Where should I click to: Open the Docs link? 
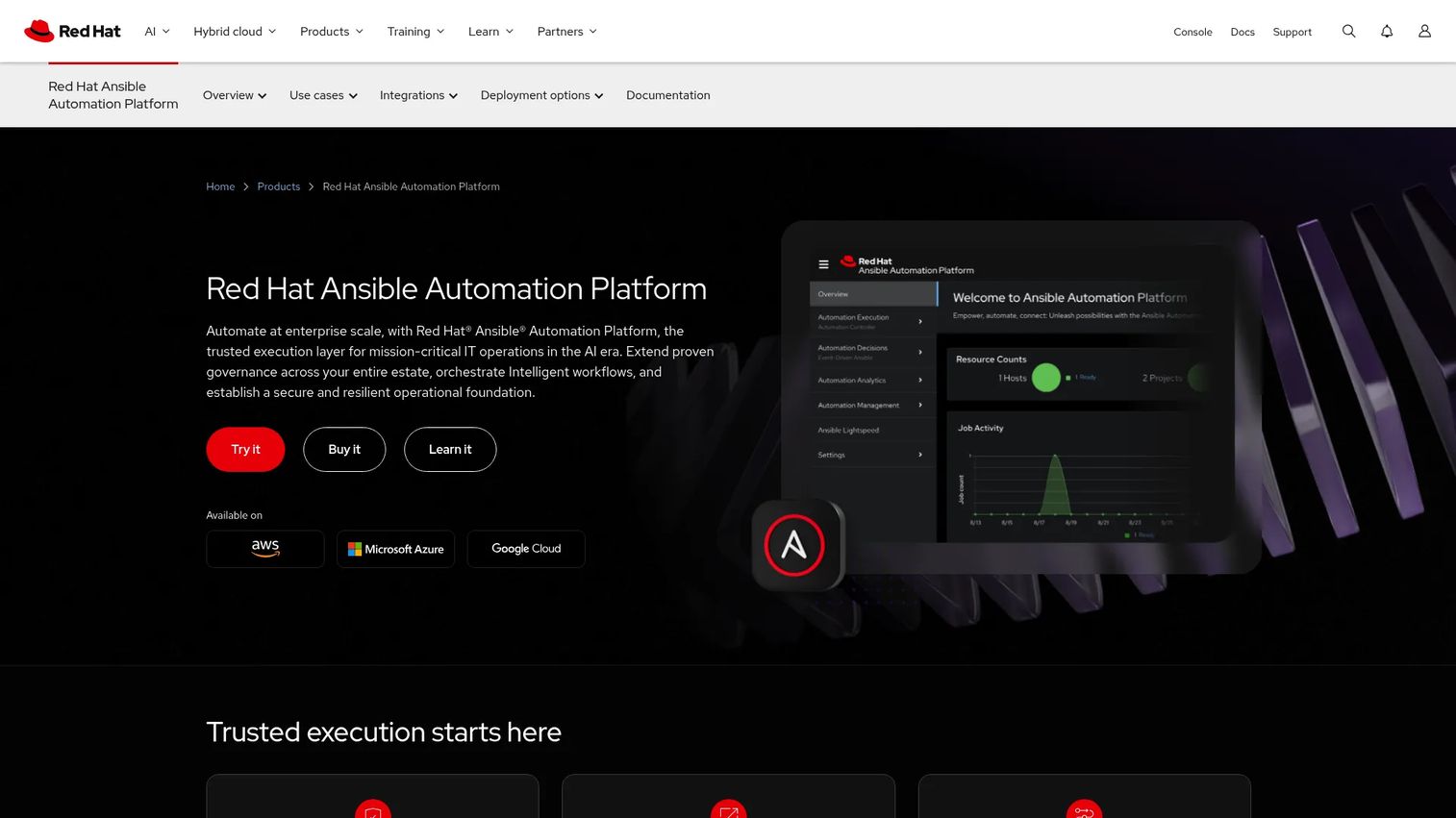pos(1243,32)
